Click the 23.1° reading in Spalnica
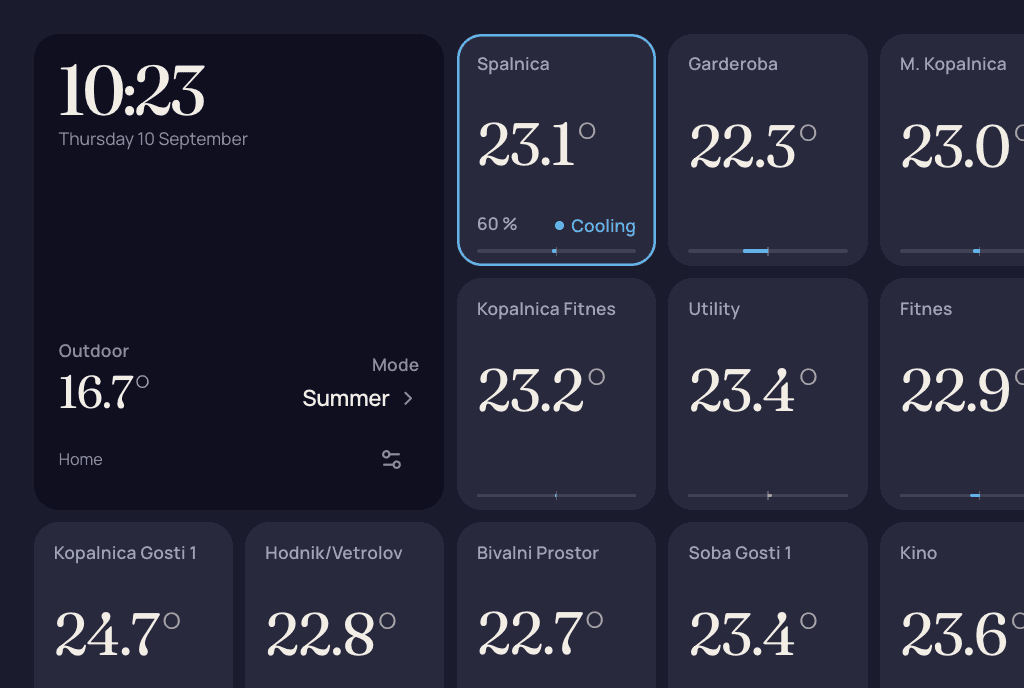1024x688 pixels. pos(536,145)
